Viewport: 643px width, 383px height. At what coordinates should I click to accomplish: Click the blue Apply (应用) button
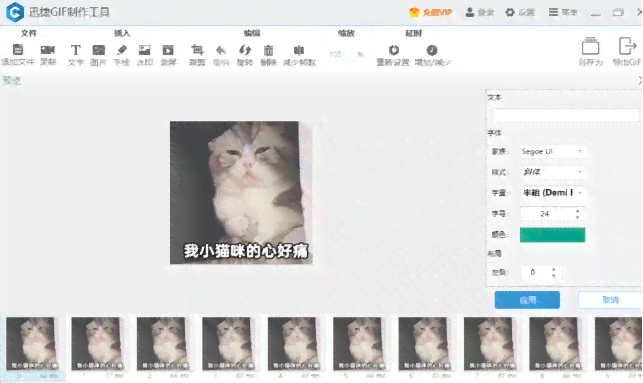(x=527, y=300)
